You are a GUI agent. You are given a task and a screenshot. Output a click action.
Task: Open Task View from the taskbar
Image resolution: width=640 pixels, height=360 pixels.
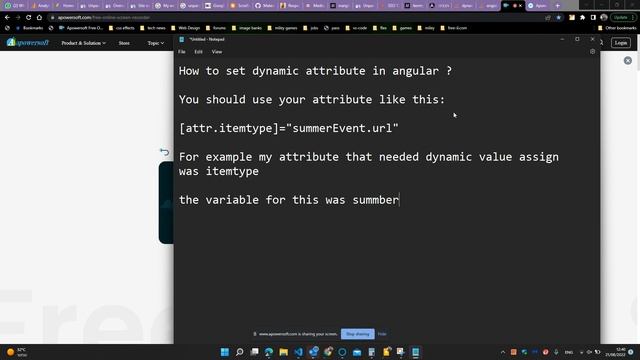pyautogui.click(x=254, y=352)
